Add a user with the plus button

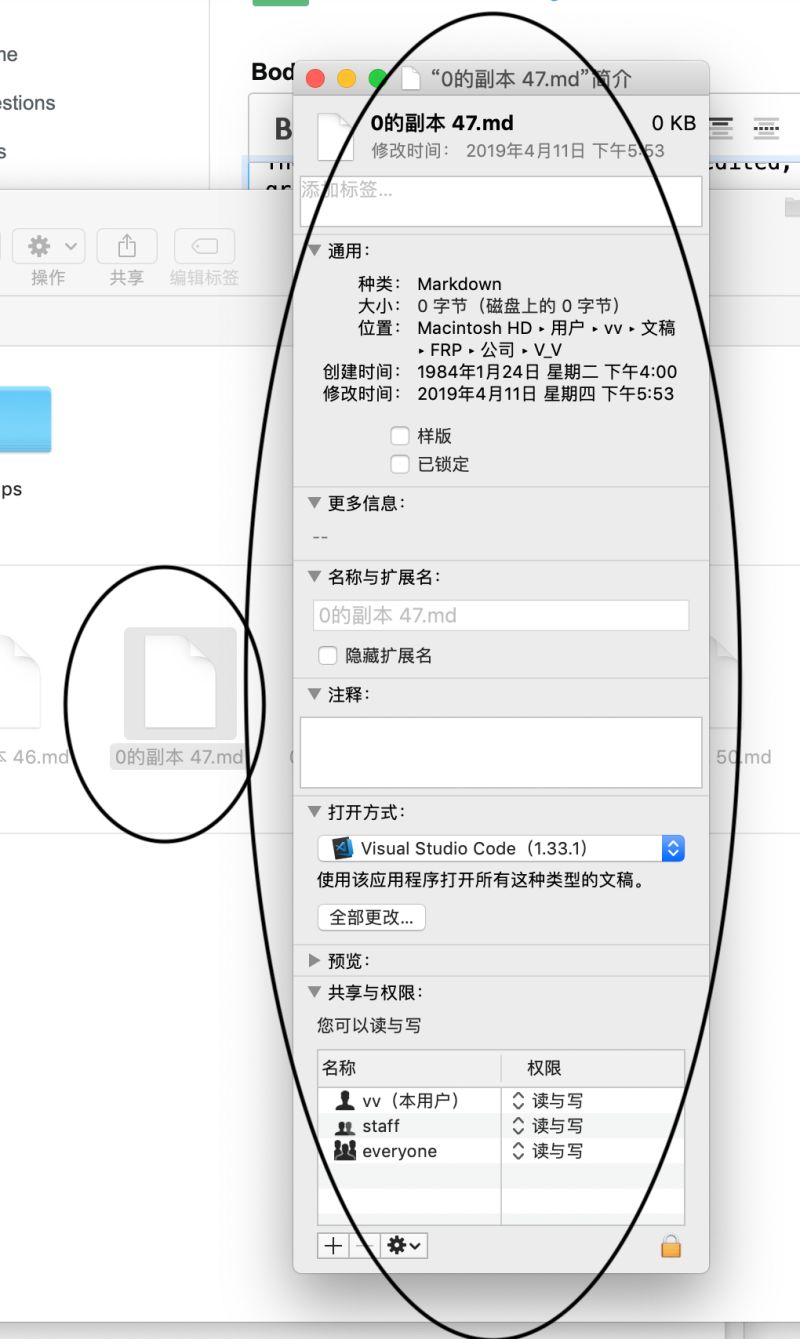point(333,1245)
